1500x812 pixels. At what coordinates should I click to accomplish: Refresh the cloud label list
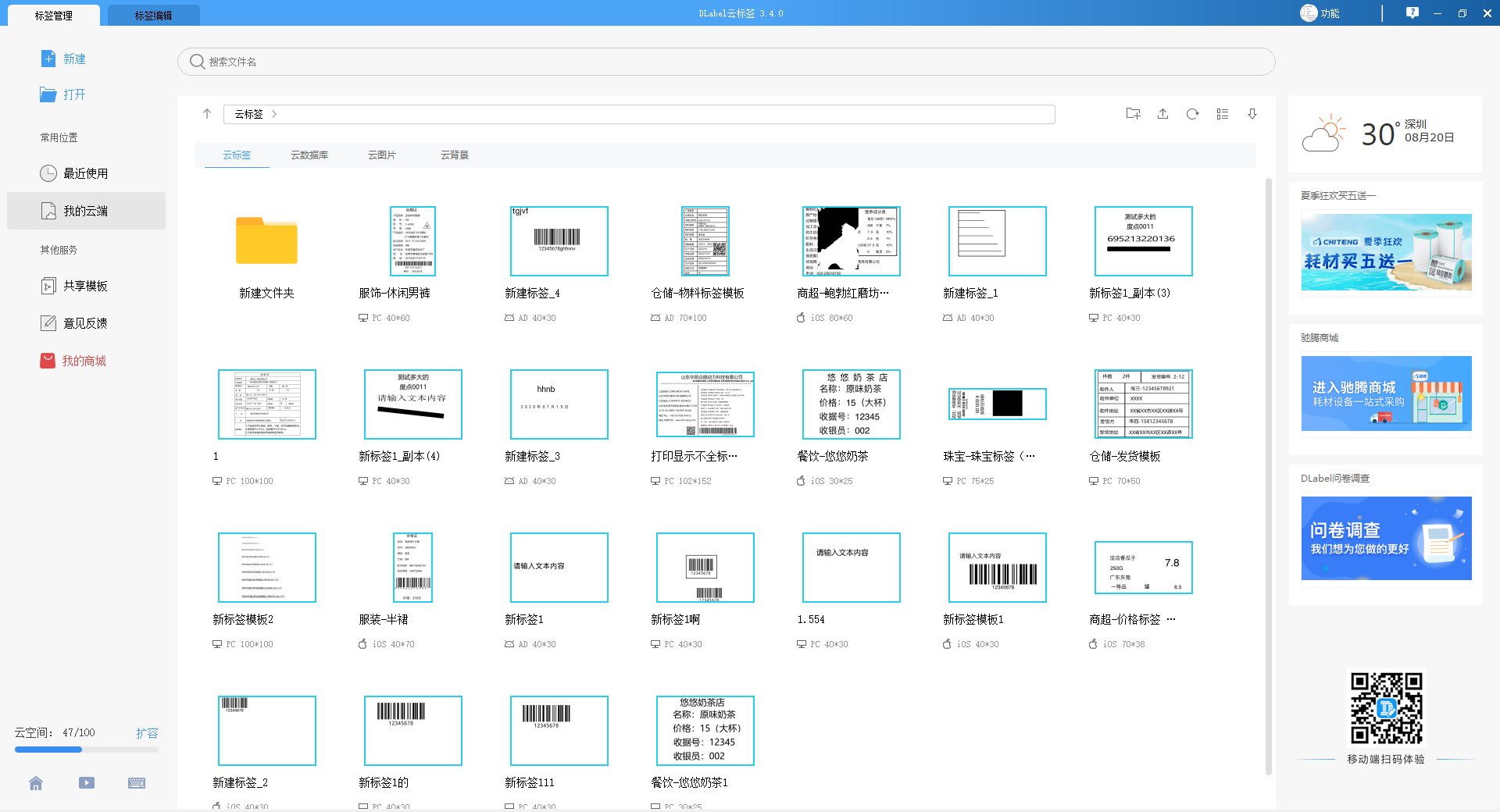click(1192, 113)
